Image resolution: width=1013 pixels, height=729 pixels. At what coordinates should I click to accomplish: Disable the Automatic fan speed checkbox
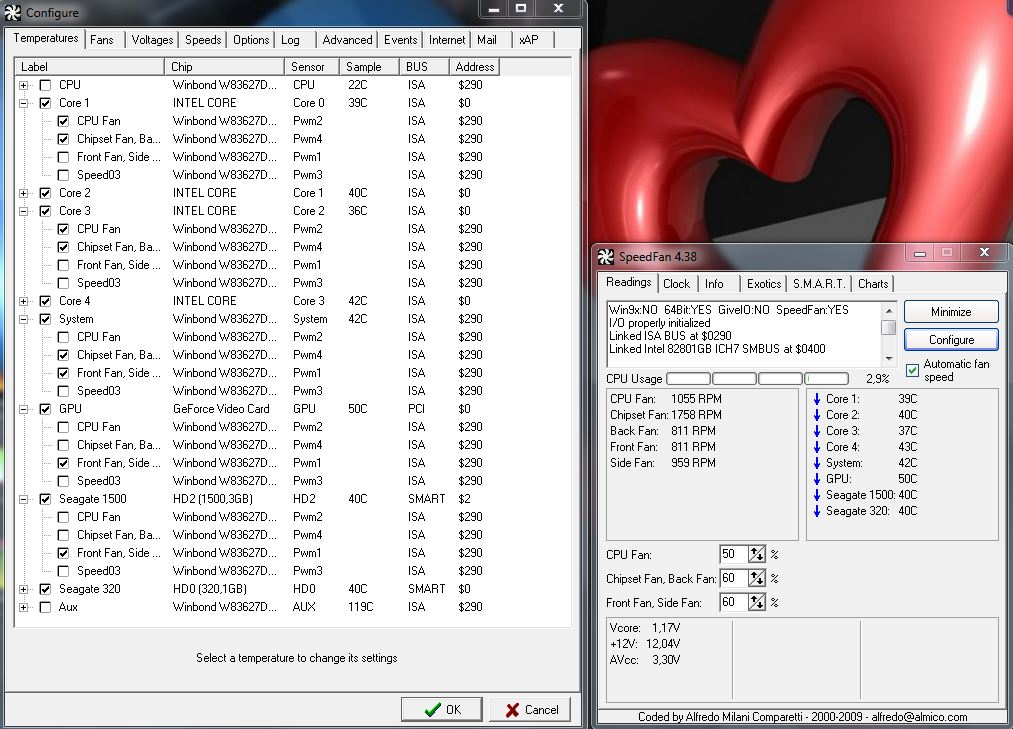[x=912, y=371]
